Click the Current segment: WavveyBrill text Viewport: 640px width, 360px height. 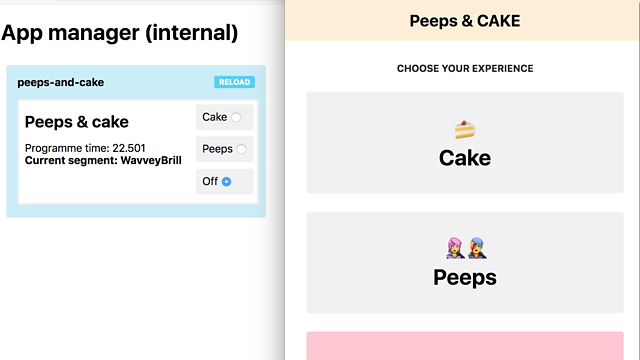[x=103, y=160]
